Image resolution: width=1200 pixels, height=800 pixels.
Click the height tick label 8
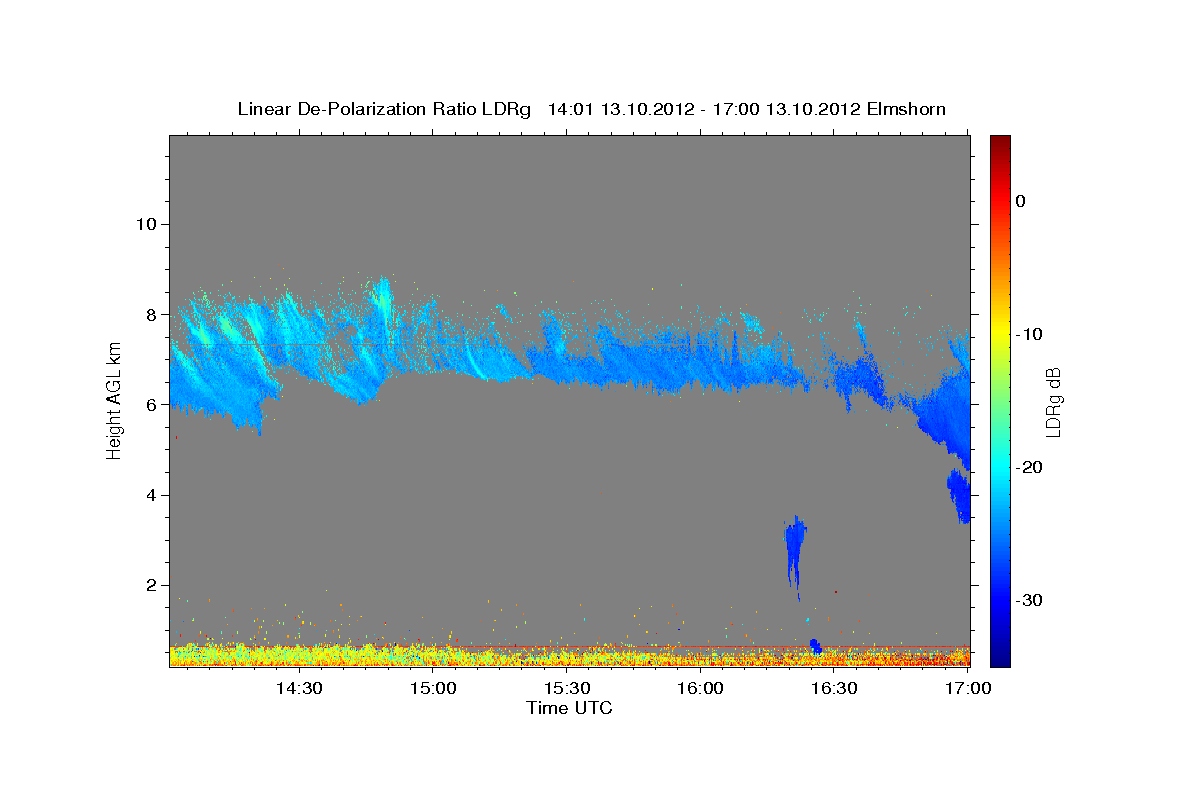[149, 314]
